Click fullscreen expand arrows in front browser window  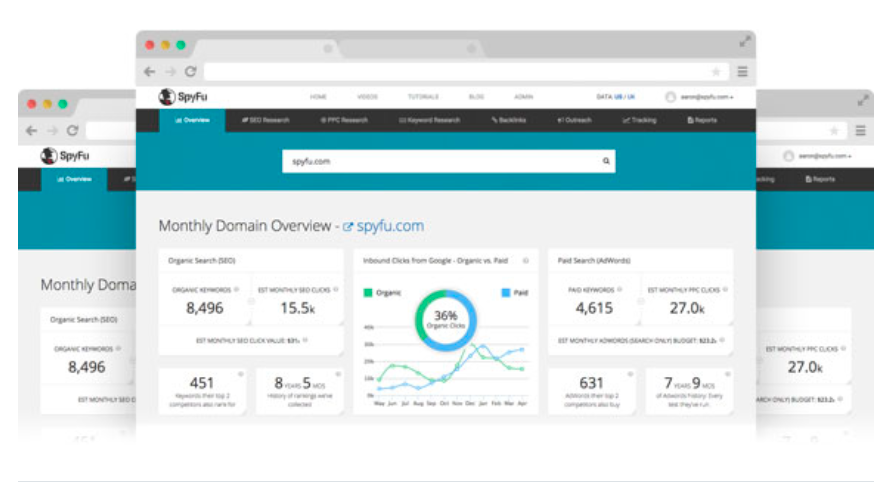tap(745, 42)
